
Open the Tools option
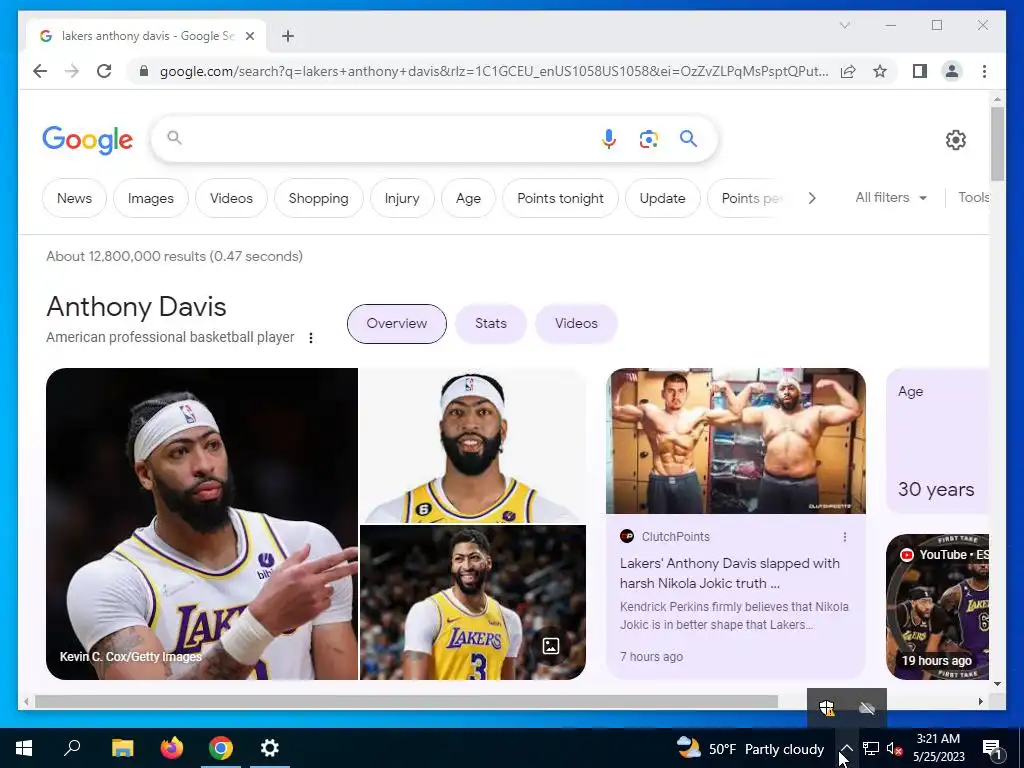pyautogui.click(x=973, y=197)
